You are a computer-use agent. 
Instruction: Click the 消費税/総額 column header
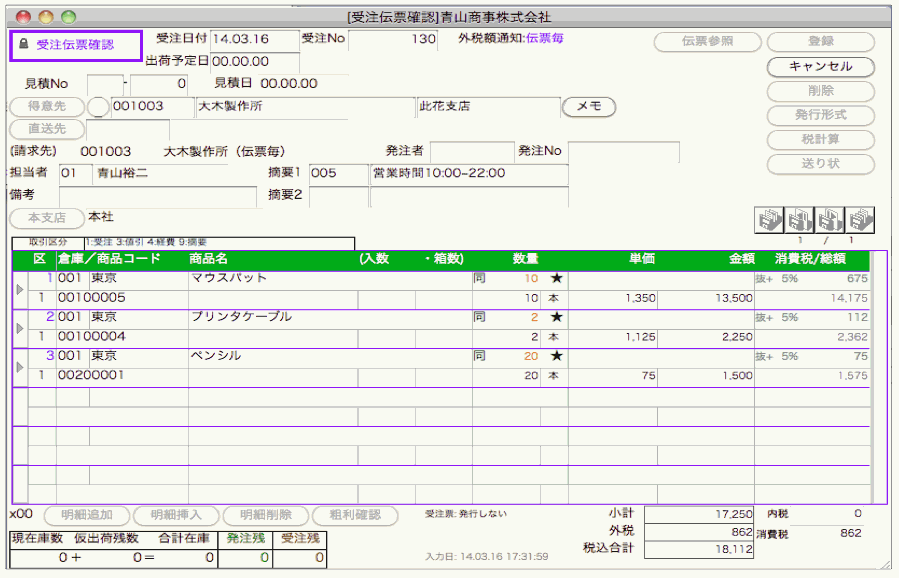(810, 259)
